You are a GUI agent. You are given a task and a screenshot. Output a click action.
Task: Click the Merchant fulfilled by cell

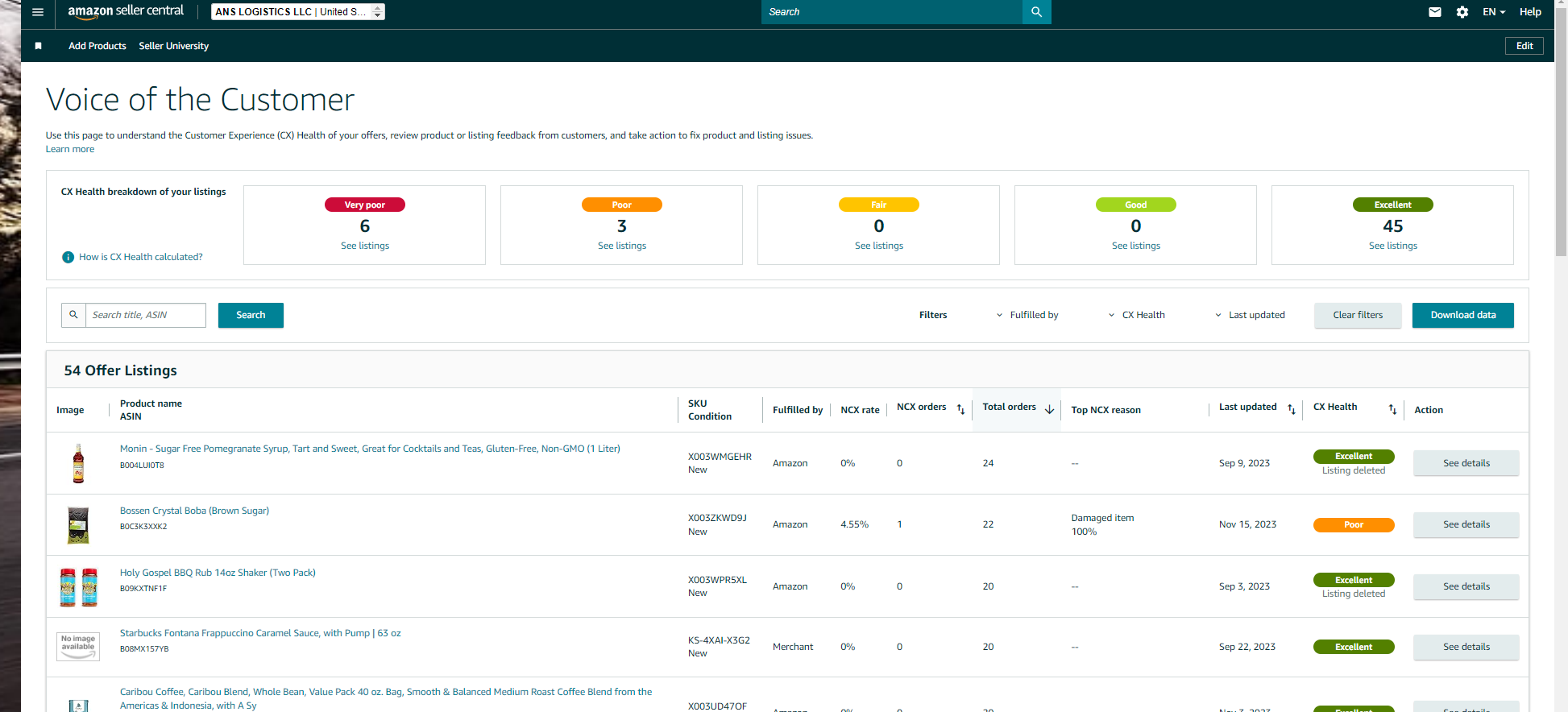click(793, 647)
